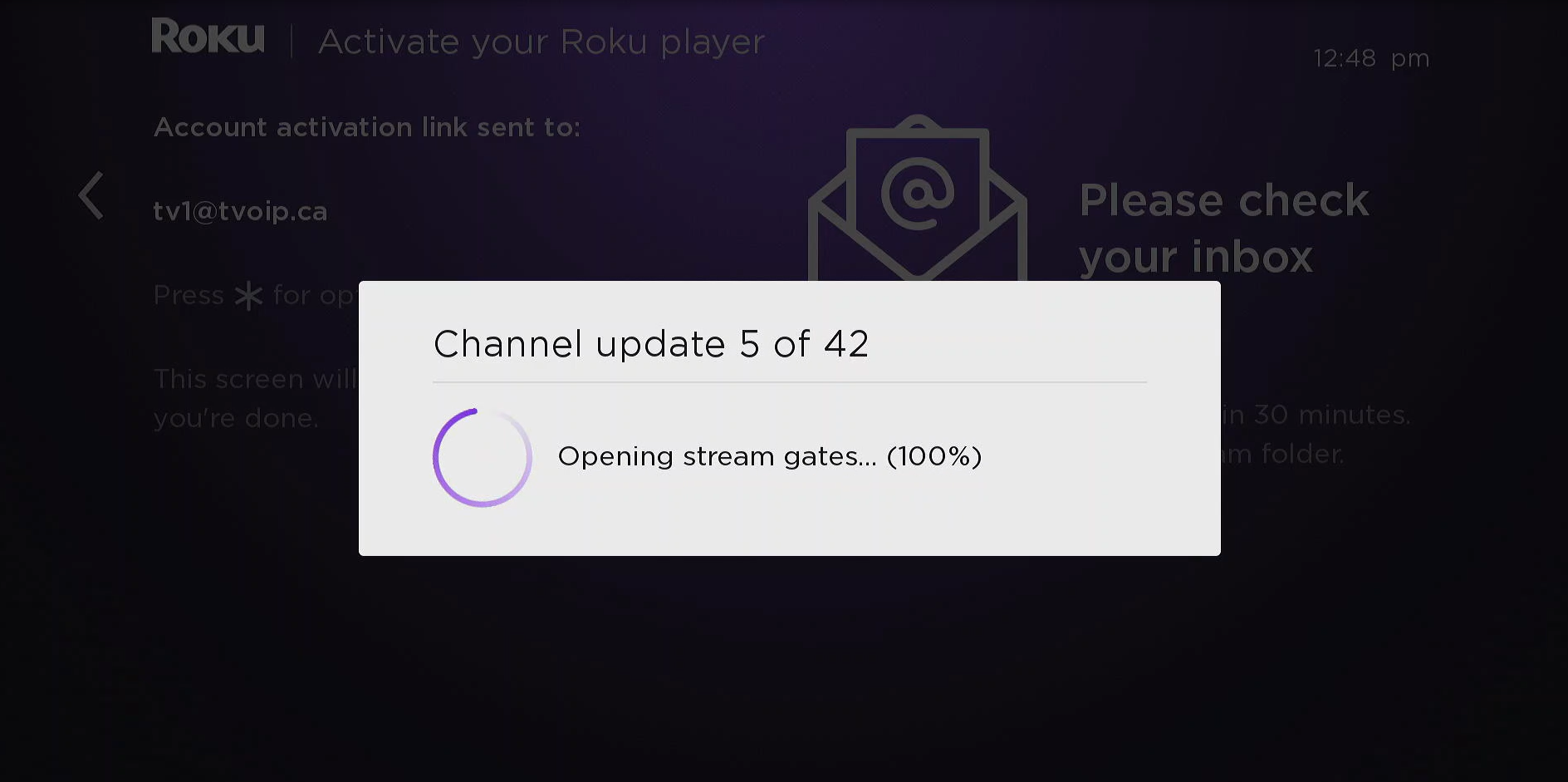Select the tv1@tvoip.ca email address

point(240,212)
